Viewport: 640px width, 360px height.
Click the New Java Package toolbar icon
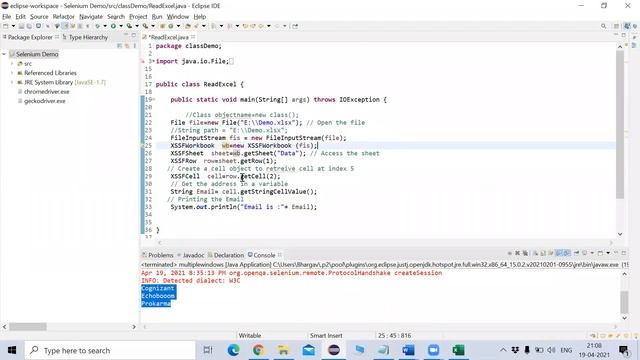pyautogui.click(x=162, y=26)
